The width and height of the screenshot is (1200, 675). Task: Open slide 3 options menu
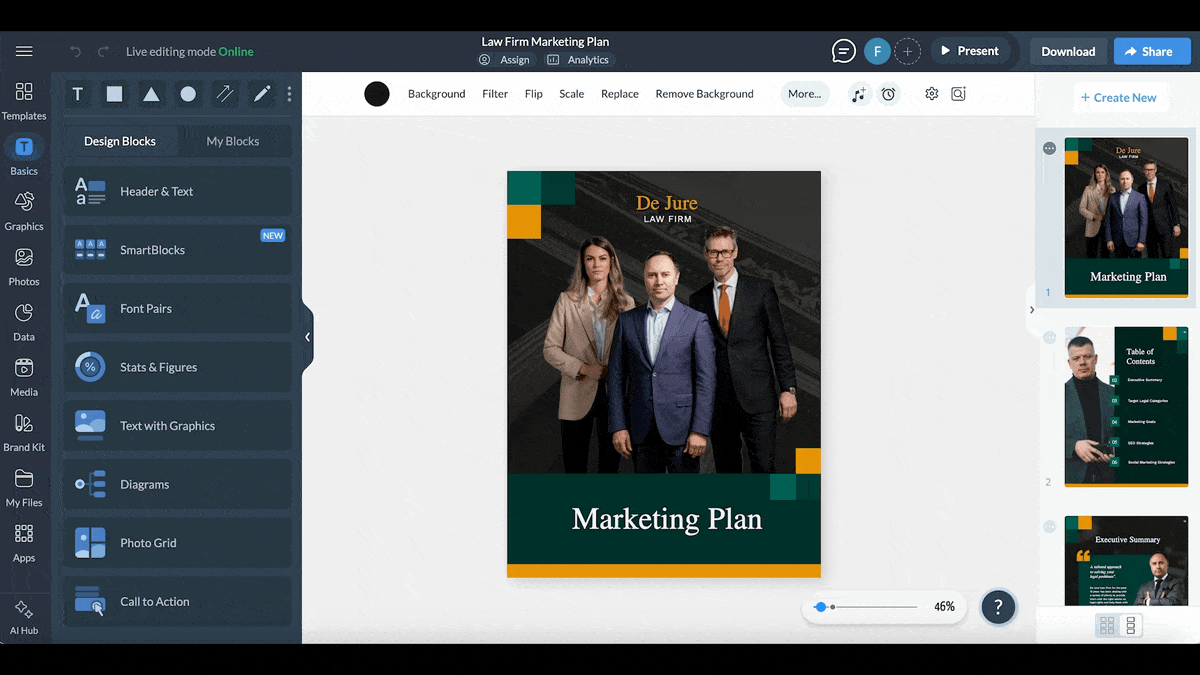[x=1049, y=526]
